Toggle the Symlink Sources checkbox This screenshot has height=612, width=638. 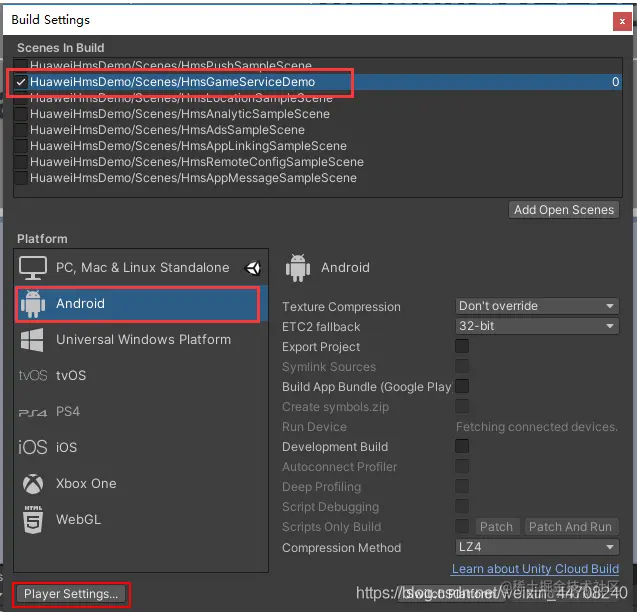click(462, 366)
